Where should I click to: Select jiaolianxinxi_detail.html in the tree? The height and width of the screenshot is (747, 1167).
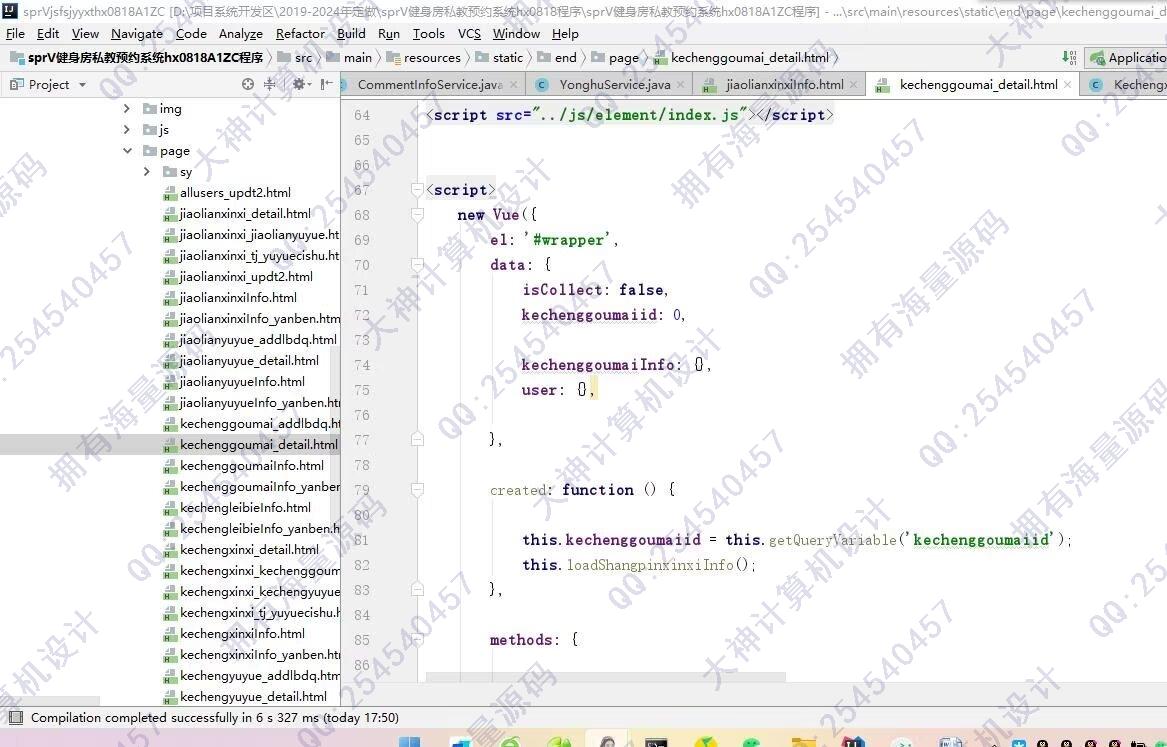click(245, 214)
